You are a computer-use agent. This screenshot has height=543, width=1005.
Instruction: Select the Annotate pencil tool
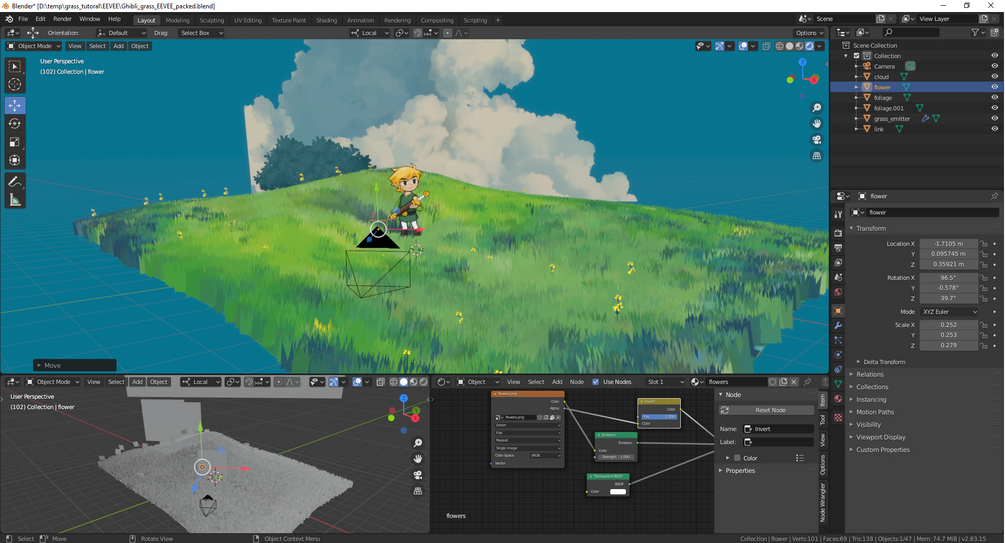[14, 182]
